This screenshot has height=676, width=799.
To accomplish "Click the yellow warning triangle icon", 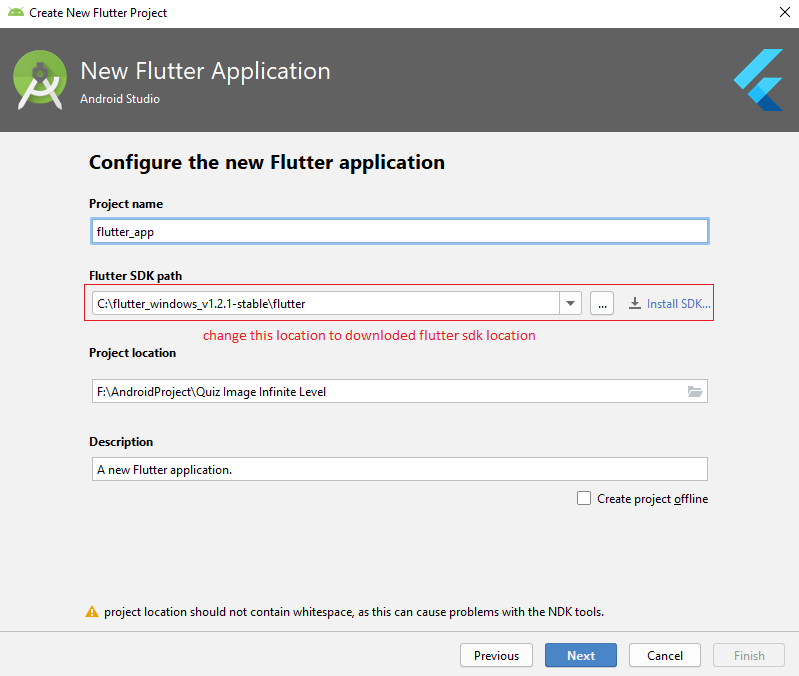I will click(x=92, y=612).
